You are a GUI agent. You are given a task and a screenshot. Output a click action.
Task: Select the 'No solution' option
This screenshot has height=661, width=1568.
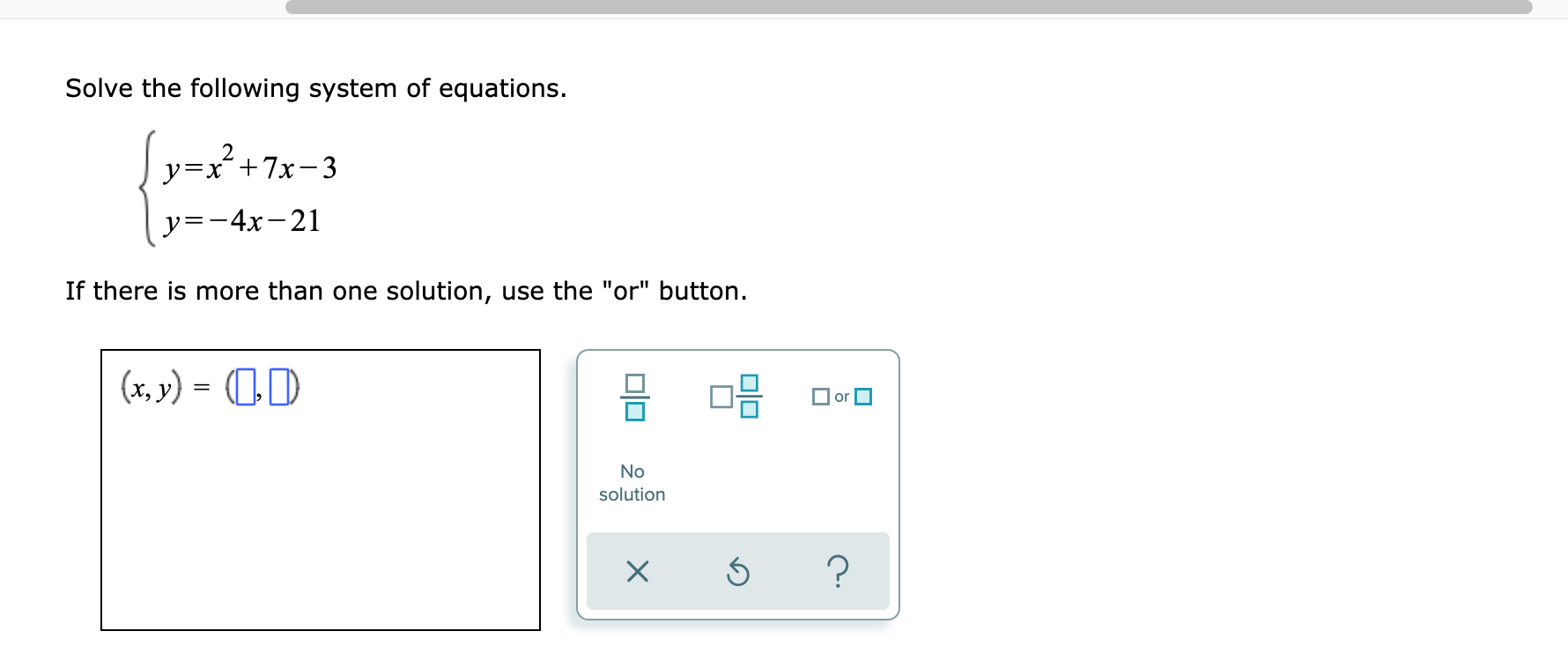pyautogui.click(x=632, y=483)
